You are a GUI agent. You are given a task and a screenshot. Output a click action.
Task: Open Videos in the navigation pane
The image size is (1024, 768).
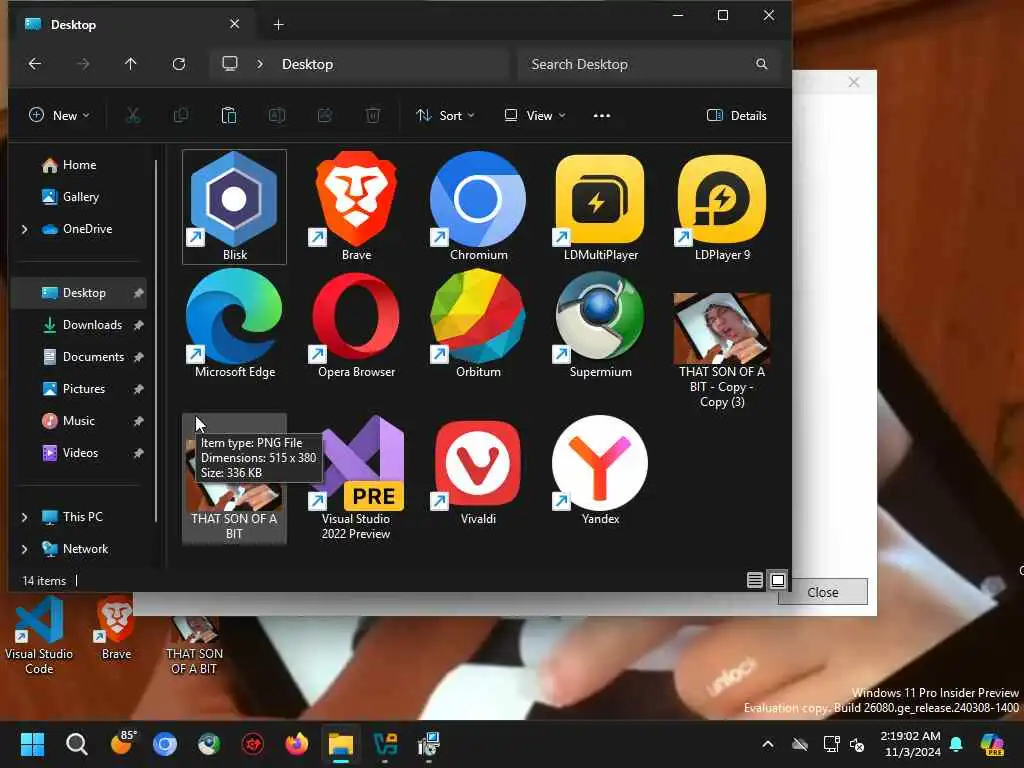[78, 453]
